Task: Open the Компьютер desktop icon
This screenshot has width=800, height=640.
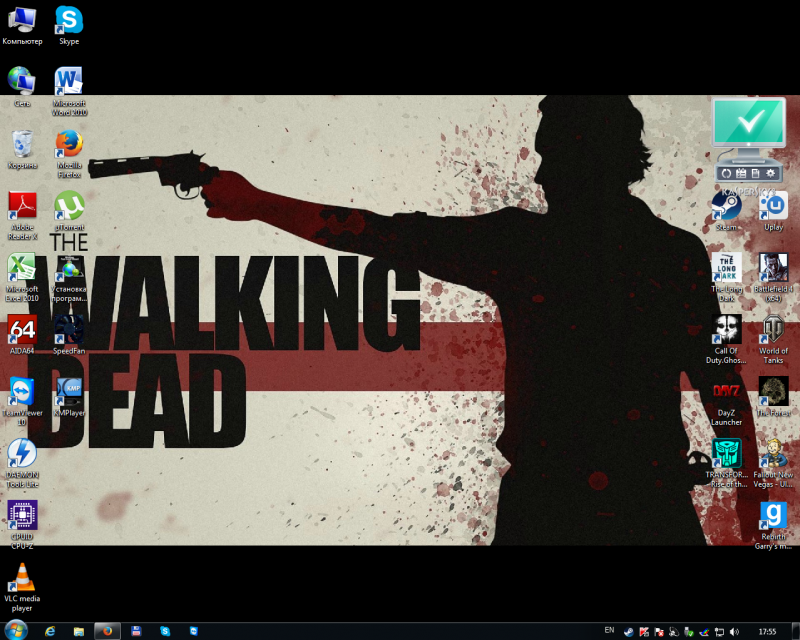Action: tap(22, 26)
